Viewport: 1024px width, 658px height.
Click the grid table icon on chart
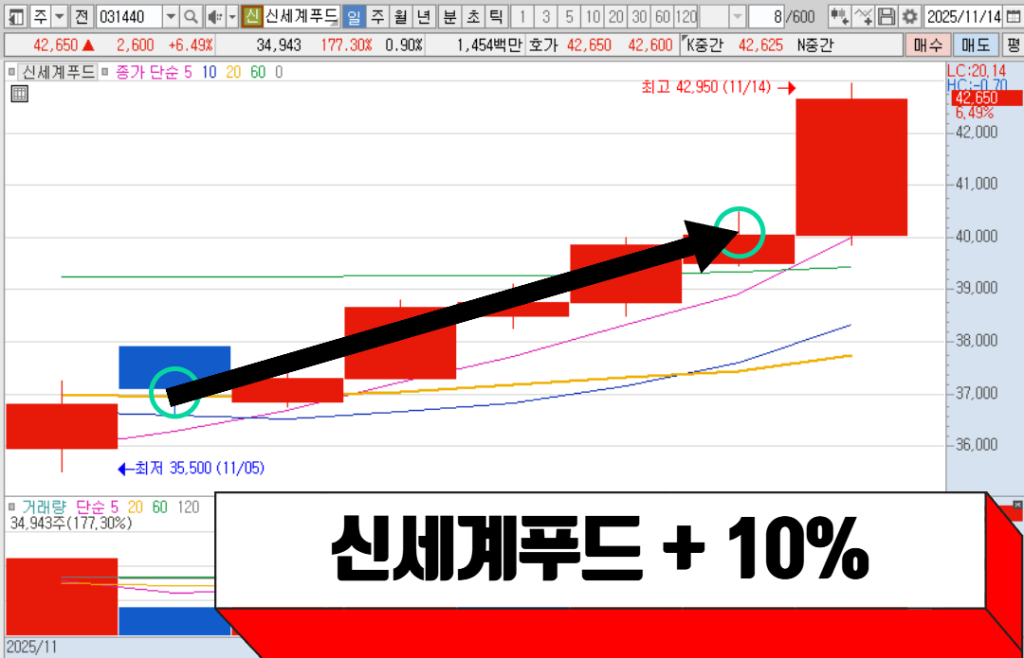click(x=18, y=94)
